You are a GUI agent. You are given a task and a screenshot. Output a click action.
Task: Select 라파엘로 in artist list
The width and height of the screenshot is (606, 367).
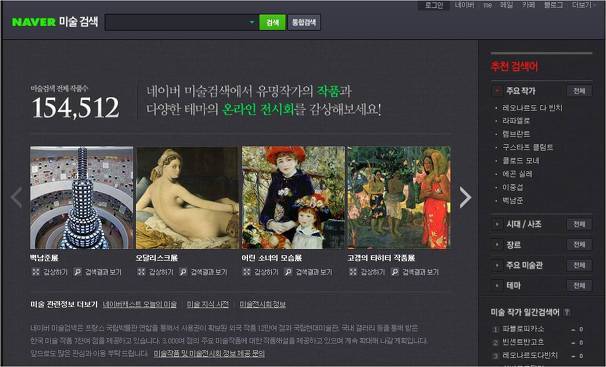(516, 121)
